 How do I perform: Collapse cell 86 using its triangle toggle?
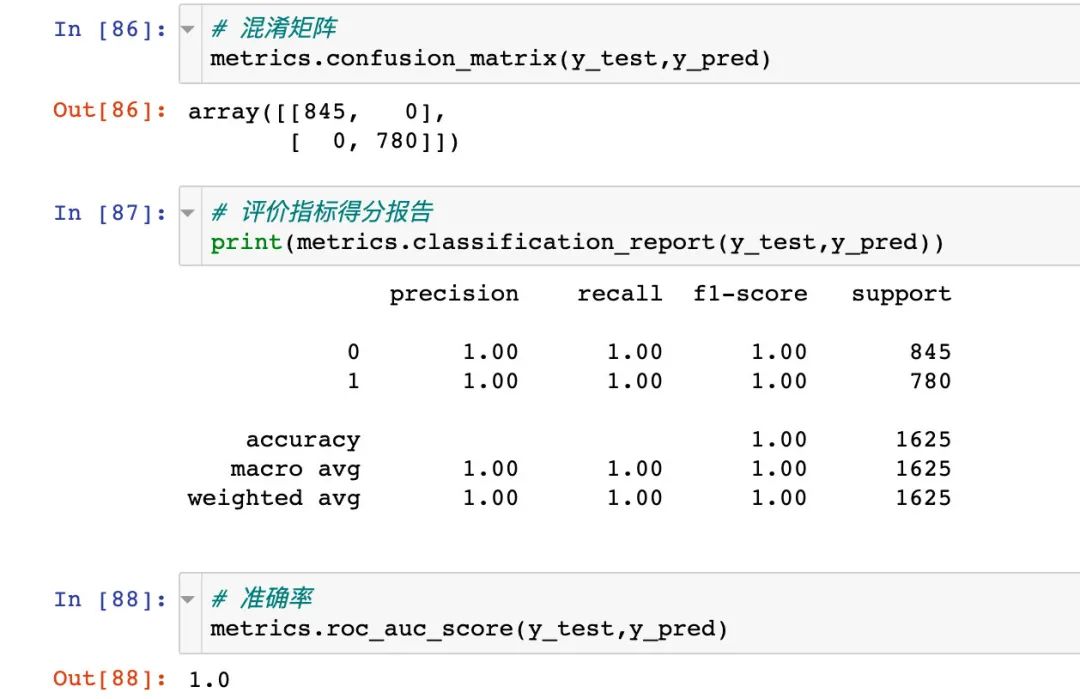coord(187,30)
